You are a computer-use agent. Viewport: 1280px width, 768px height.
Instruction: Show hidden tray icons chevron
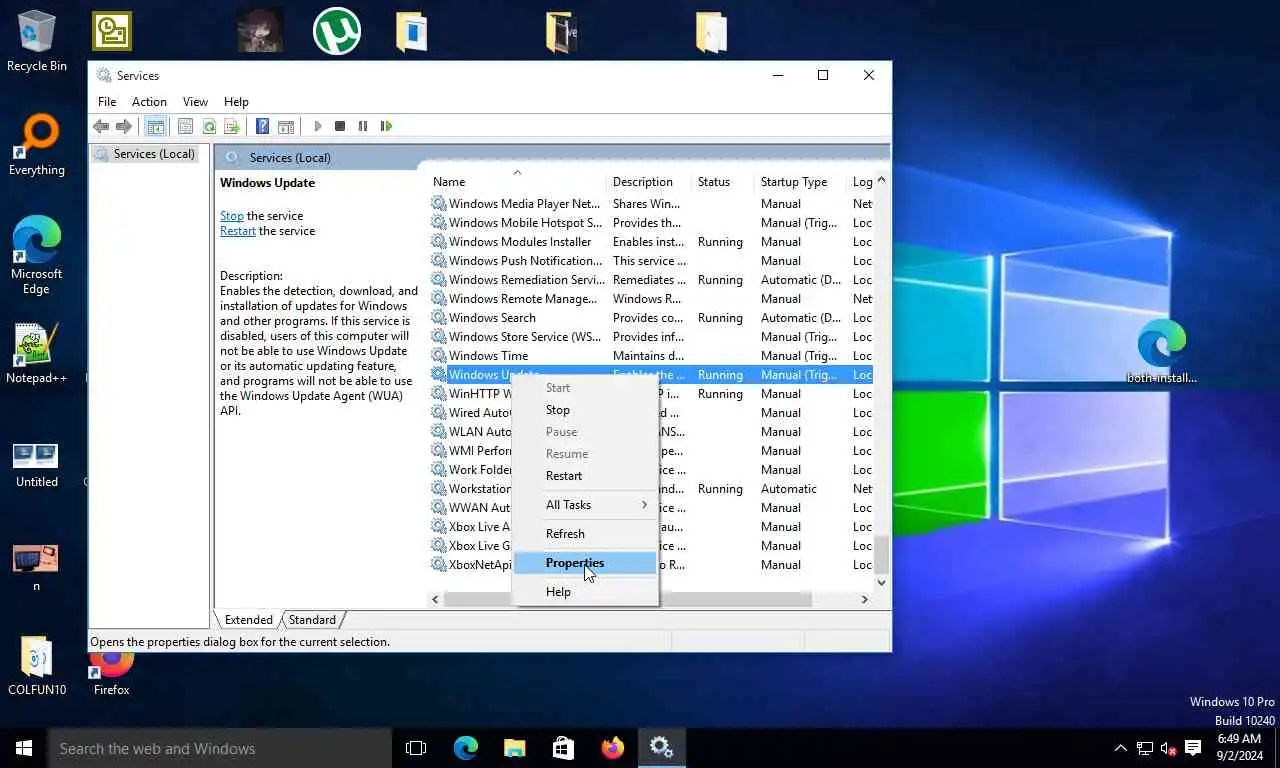[x=1120, y=748]
